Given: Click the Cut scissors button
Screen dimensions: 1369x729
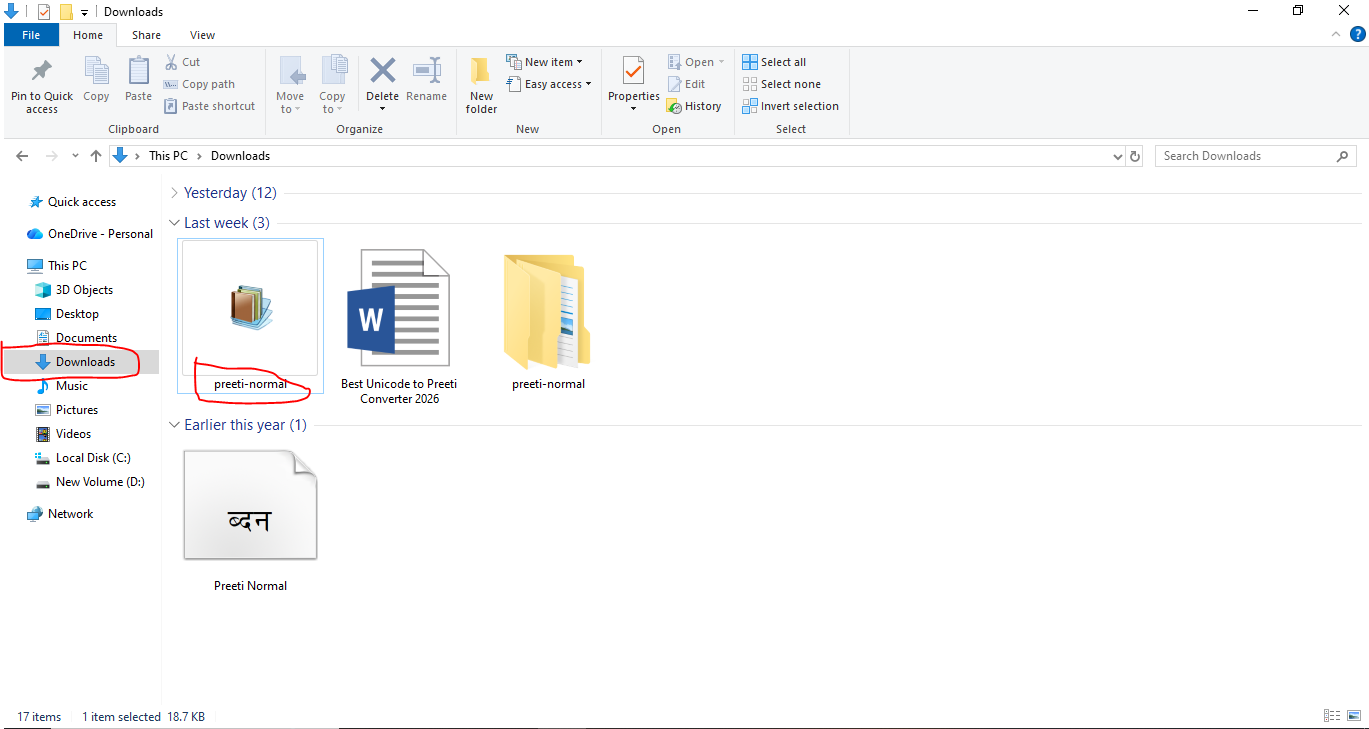Looking at the screenshot, I should tap(183, 62).
